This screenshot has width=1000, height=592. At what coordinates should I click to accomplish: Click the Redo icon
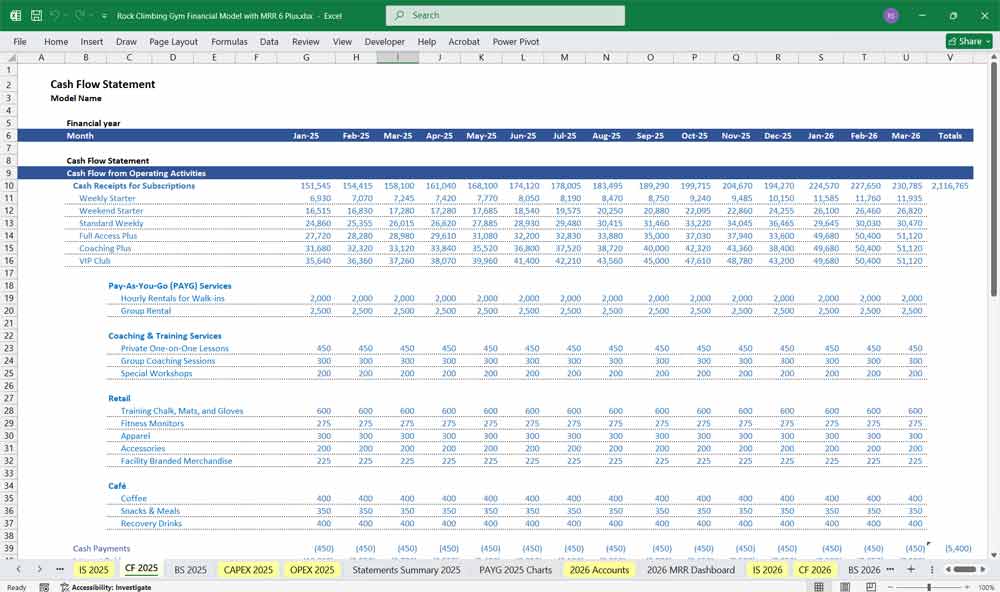(77, 15)
